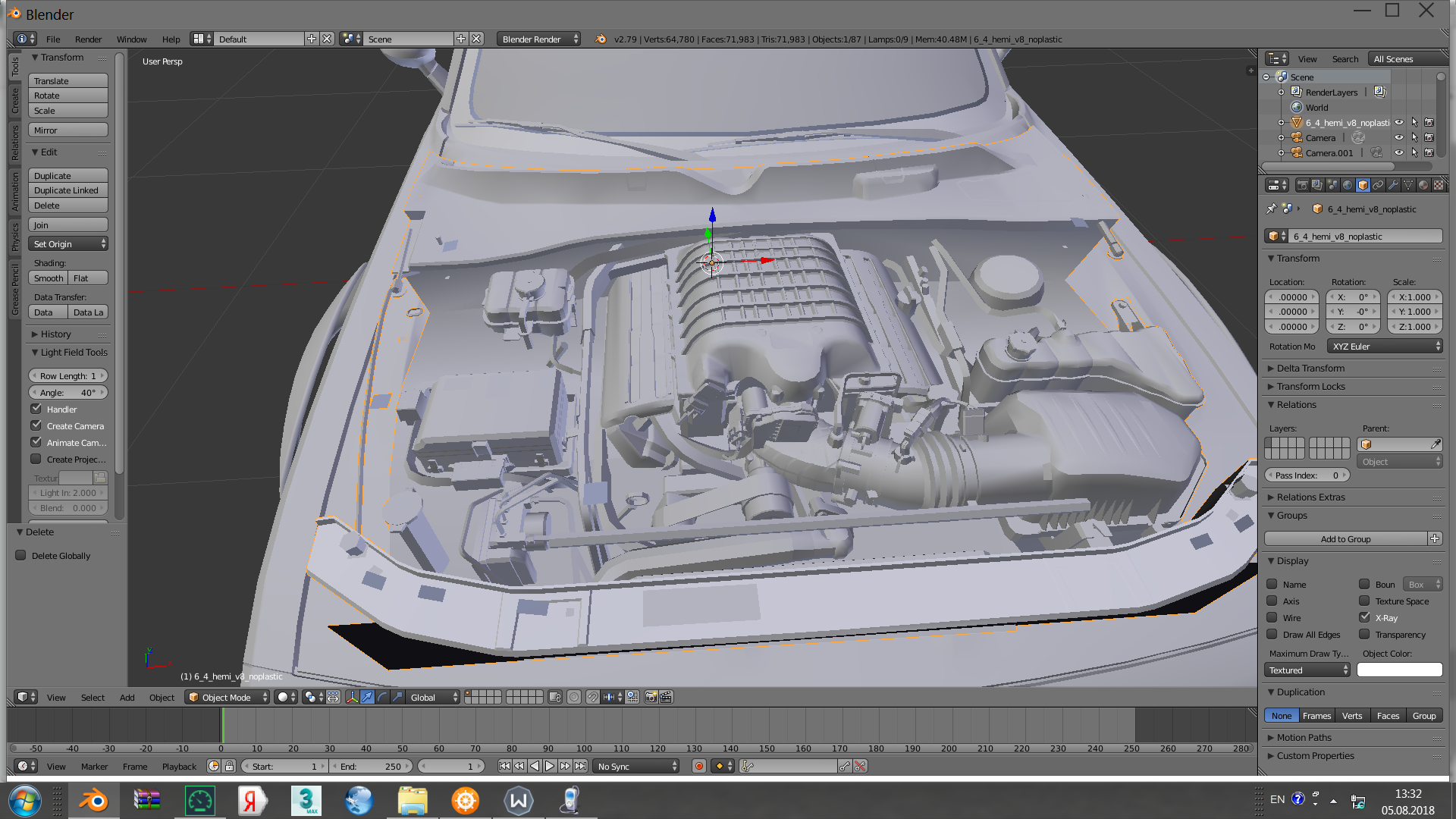This screenshot has height=819, width=1456.
Task: Click the eyedropper next to Parent field
Action: 1435,444
